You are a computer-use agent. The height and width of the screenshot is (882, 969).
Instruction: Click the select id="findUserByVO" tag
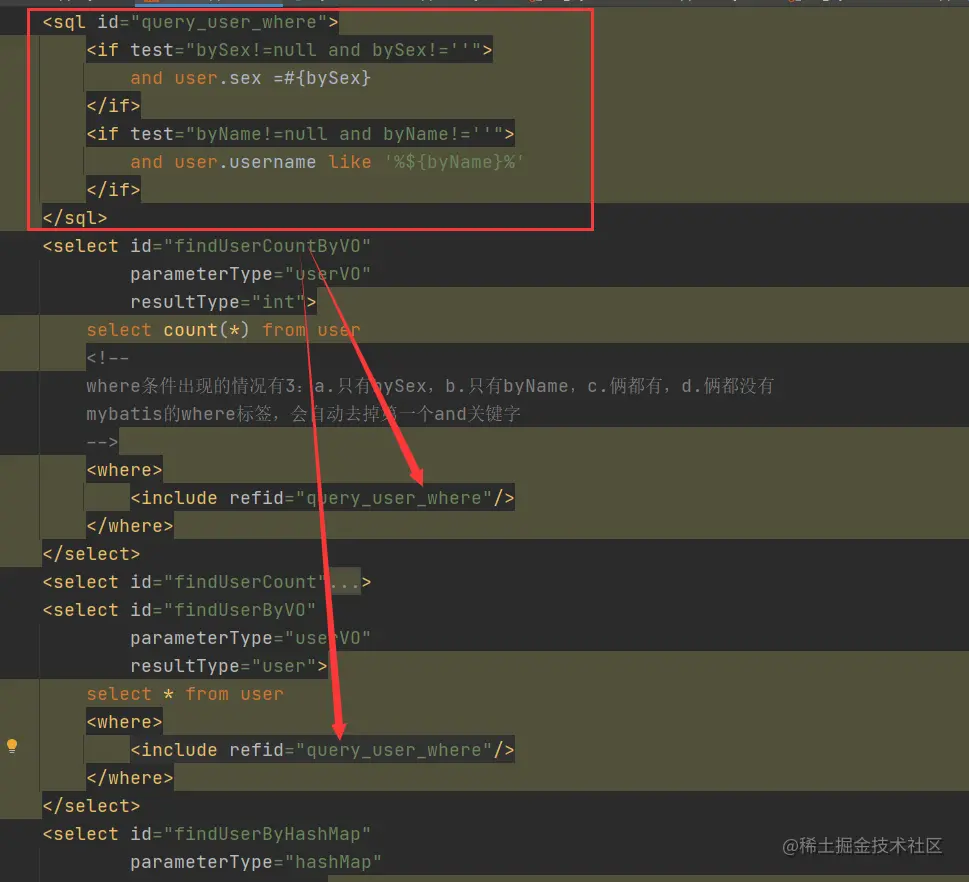pos(179,610)
